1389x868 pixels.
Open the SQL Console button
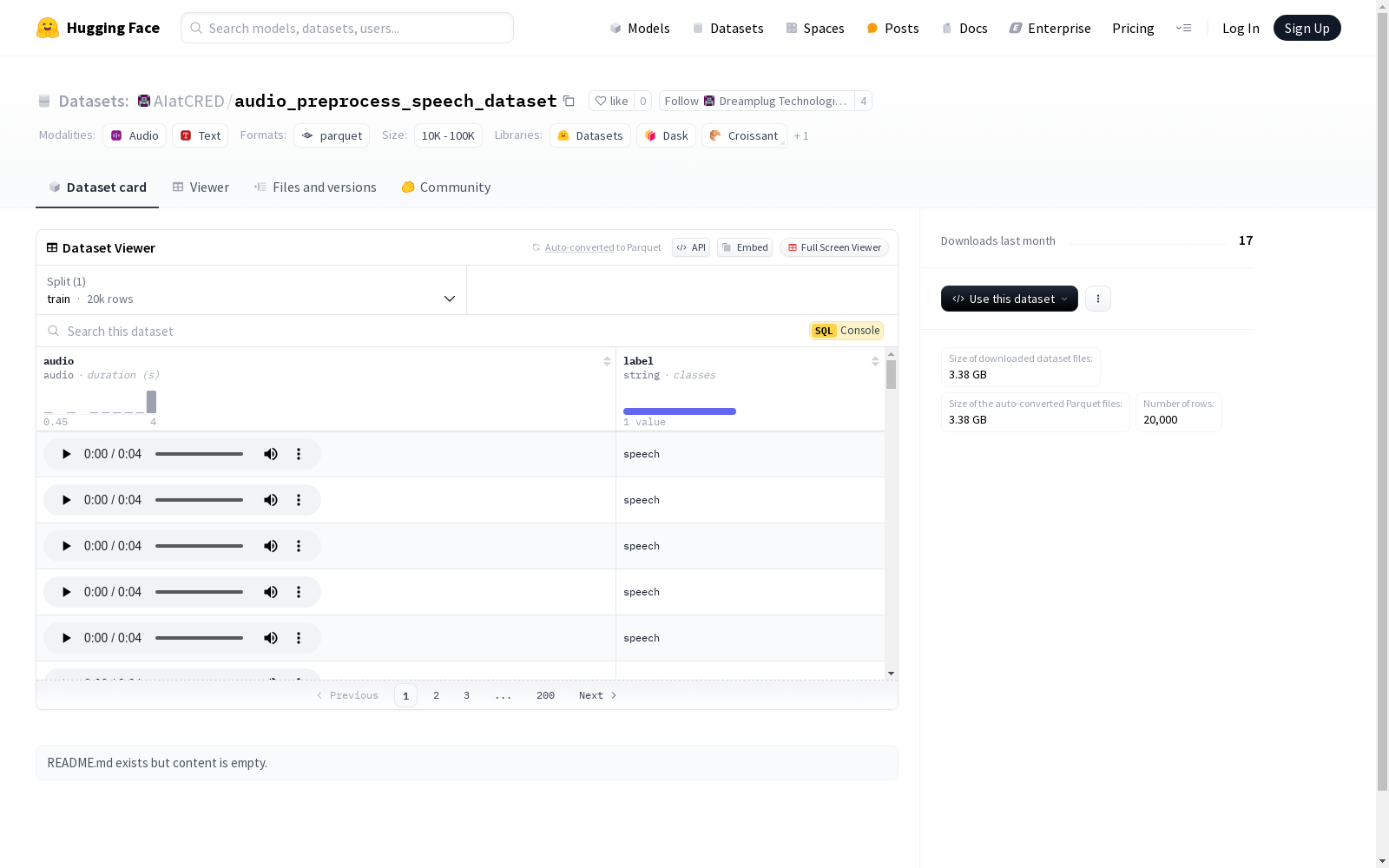coord(846,331)
